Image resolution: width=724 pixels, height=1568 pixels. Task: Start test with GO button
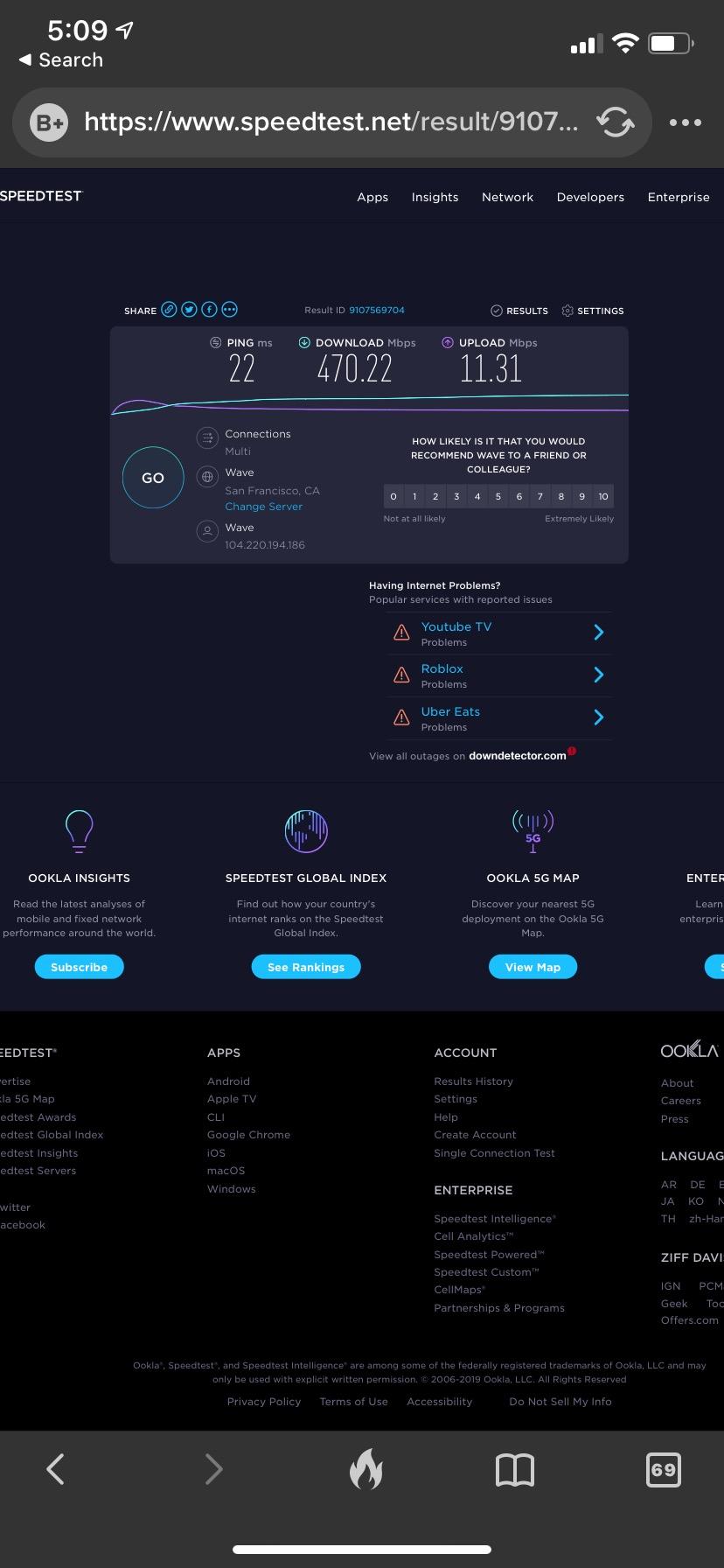[x=153, y=478]
